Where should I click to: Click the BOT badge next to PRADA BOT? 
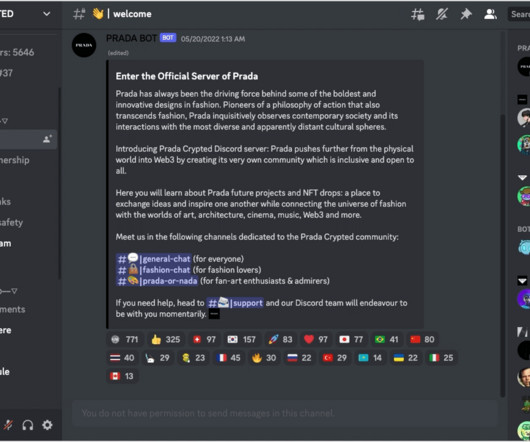click(168, 38)
